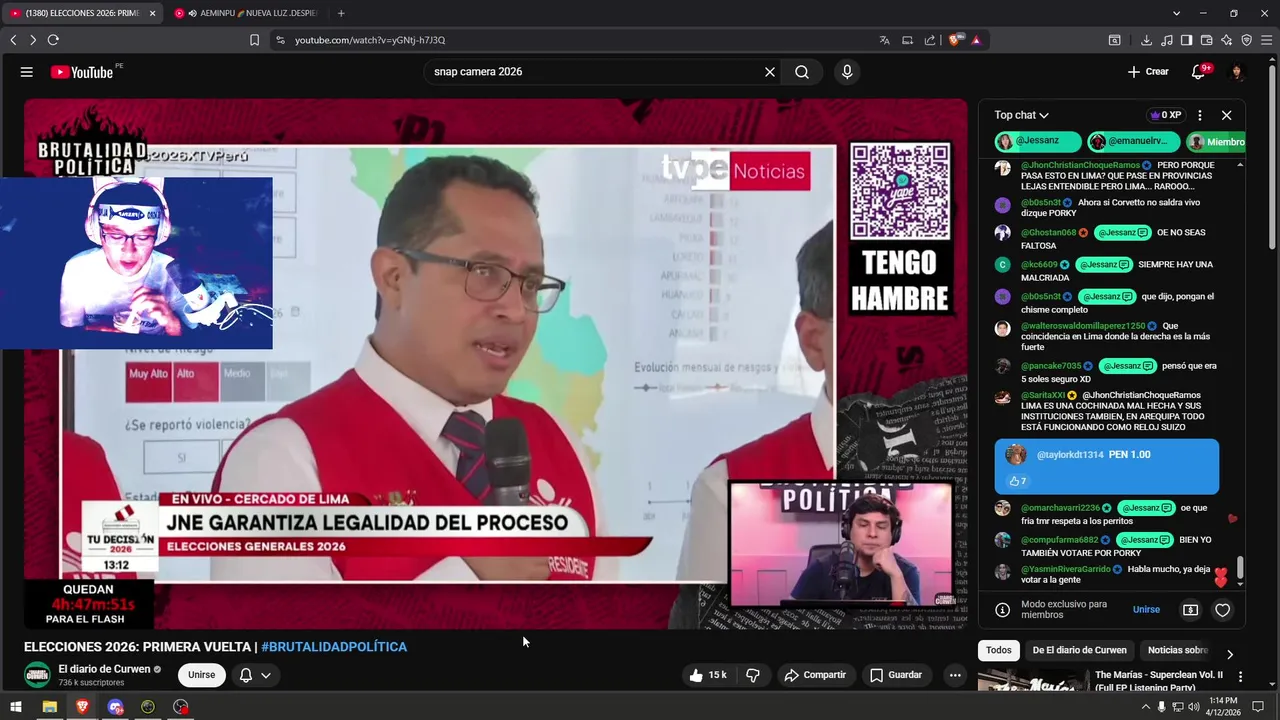Image resolution: width=1280 pixels, height=720 pixels.
Task: Like the video with thumbs up
Action: pyautogui.click(x=707, y=675)
